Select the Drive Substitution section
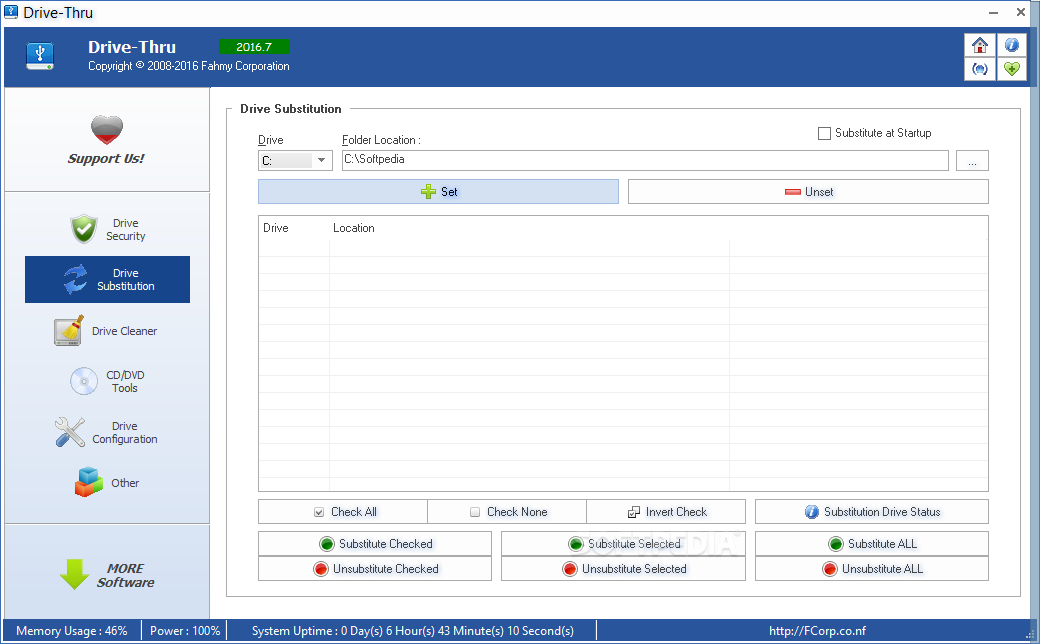The height and width of the screenshot is (644, 1040). pos(107,279)
